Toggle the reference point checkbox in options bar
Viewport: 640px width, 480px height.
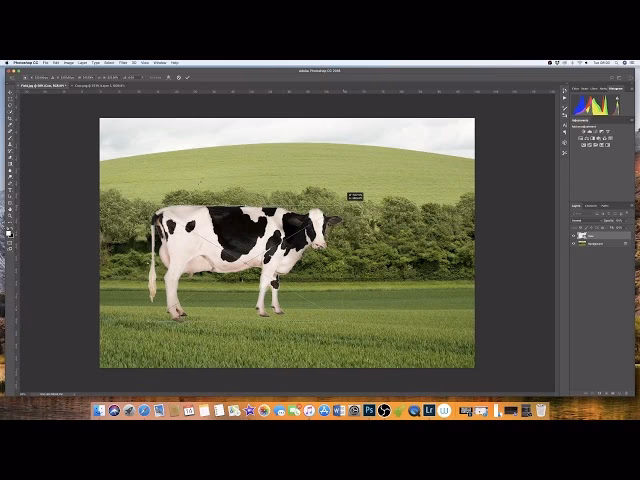click(x=25, y=78)
